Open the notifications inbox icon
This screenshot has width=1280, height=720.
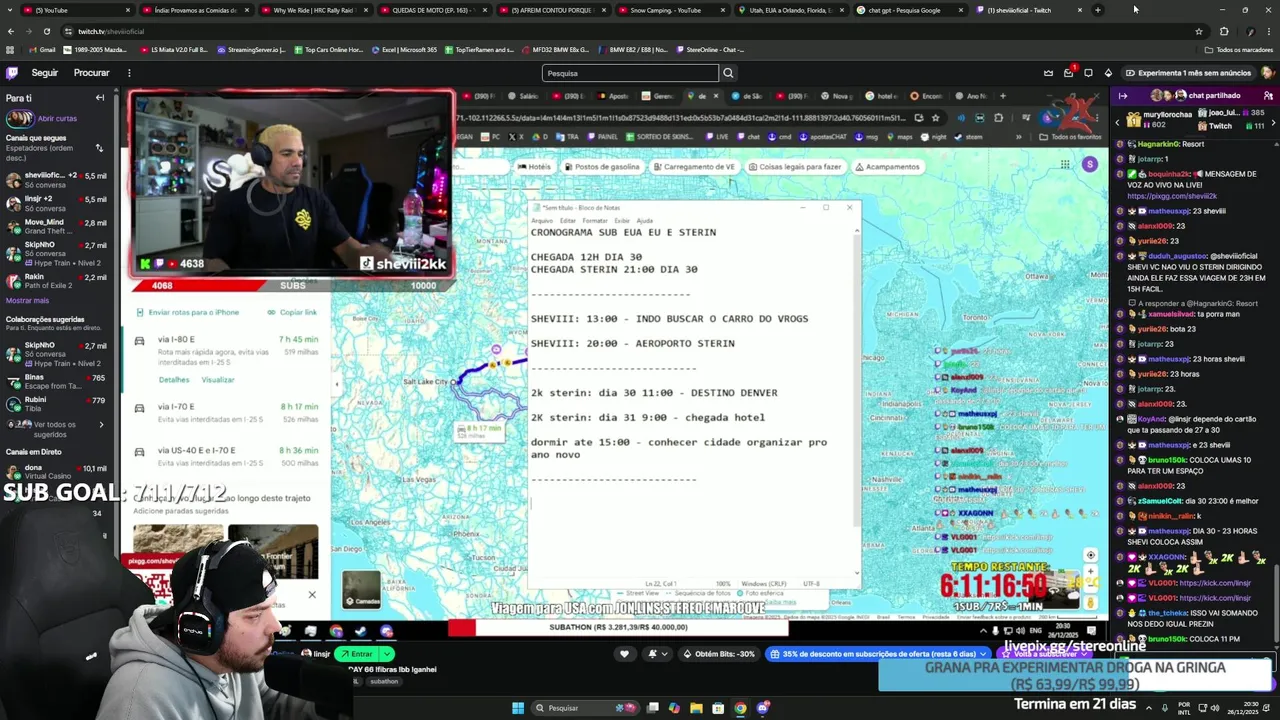[x=1068, y=73]
